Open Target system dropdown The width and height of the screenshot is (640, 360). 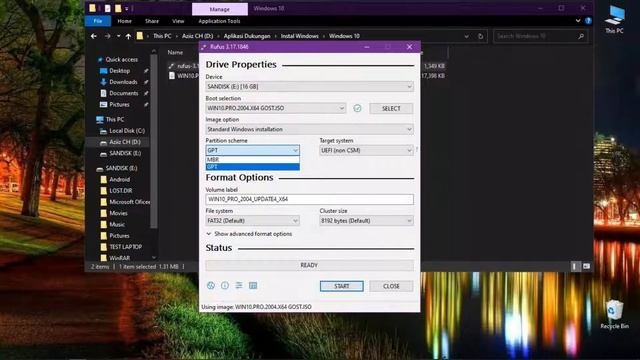pos(366,151)
